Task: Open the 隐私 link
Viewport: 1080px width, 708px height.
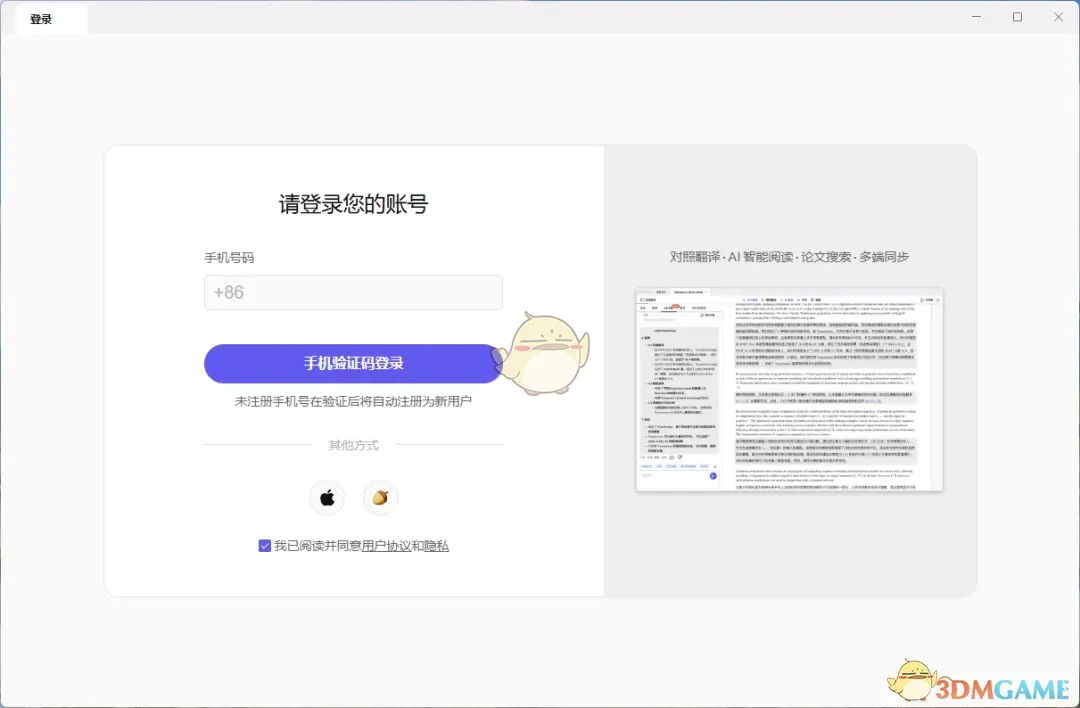Action: coord(437,545)
